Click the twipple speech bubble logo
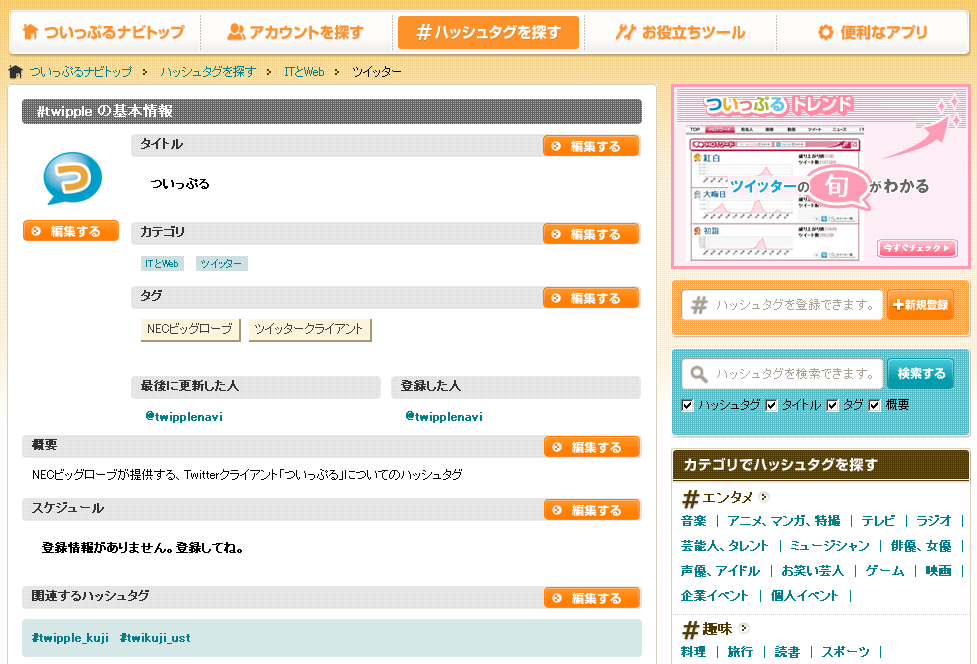This screenshot has width=977, height=664. pos(72,178)
